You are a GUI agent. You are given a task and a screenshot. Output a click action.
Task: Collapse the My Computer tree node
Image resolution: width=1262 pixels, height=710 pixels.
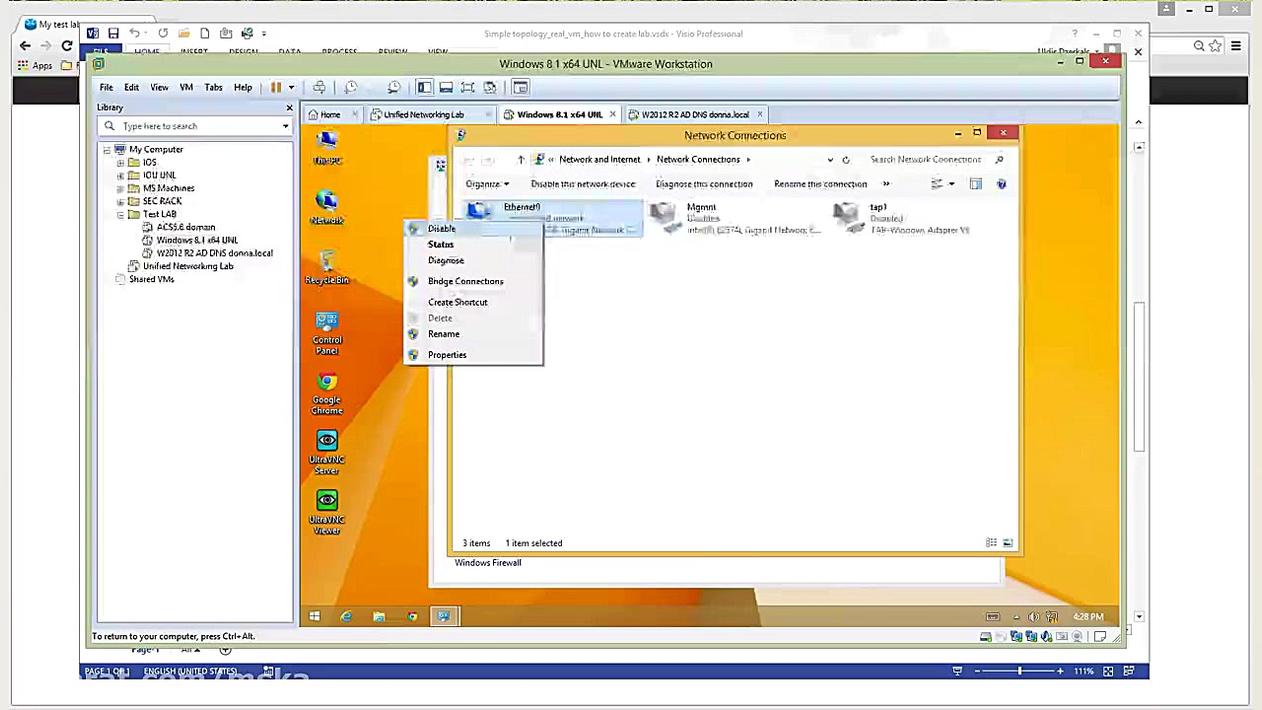point(106,150)
